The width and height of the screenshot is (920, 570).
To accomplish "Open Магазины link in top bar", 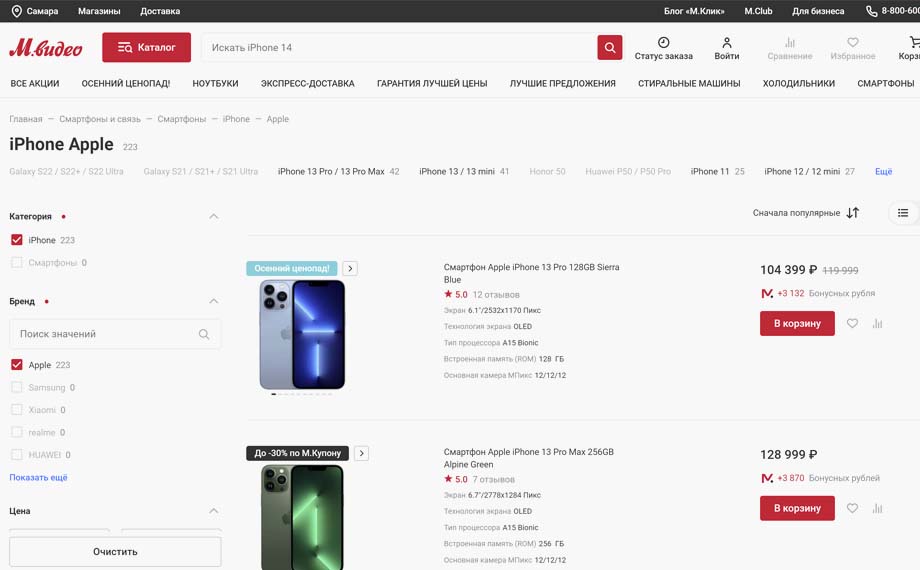I will pyautogui.click(x=99, y=11).
